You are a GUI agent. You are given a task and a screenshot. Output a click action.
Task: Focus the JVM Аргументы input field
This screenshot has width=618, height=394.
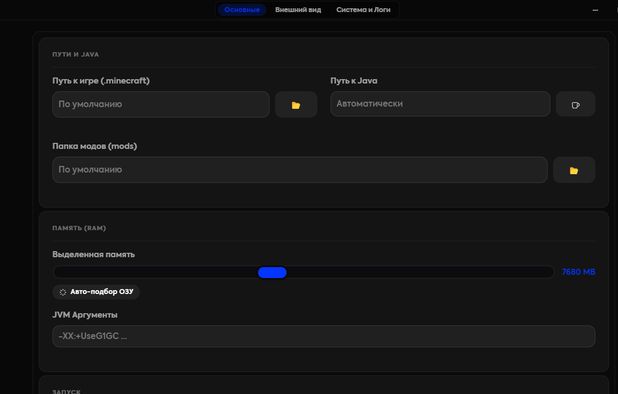324,336
